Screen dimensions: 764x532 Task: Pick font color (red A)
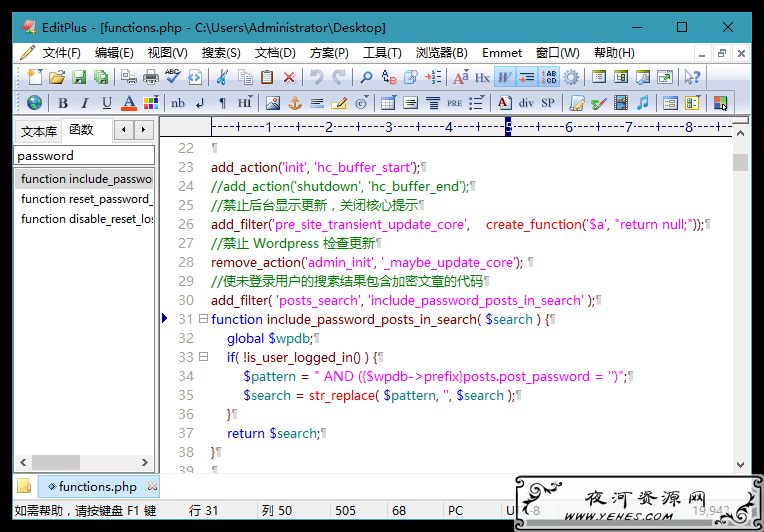point(129,103)
